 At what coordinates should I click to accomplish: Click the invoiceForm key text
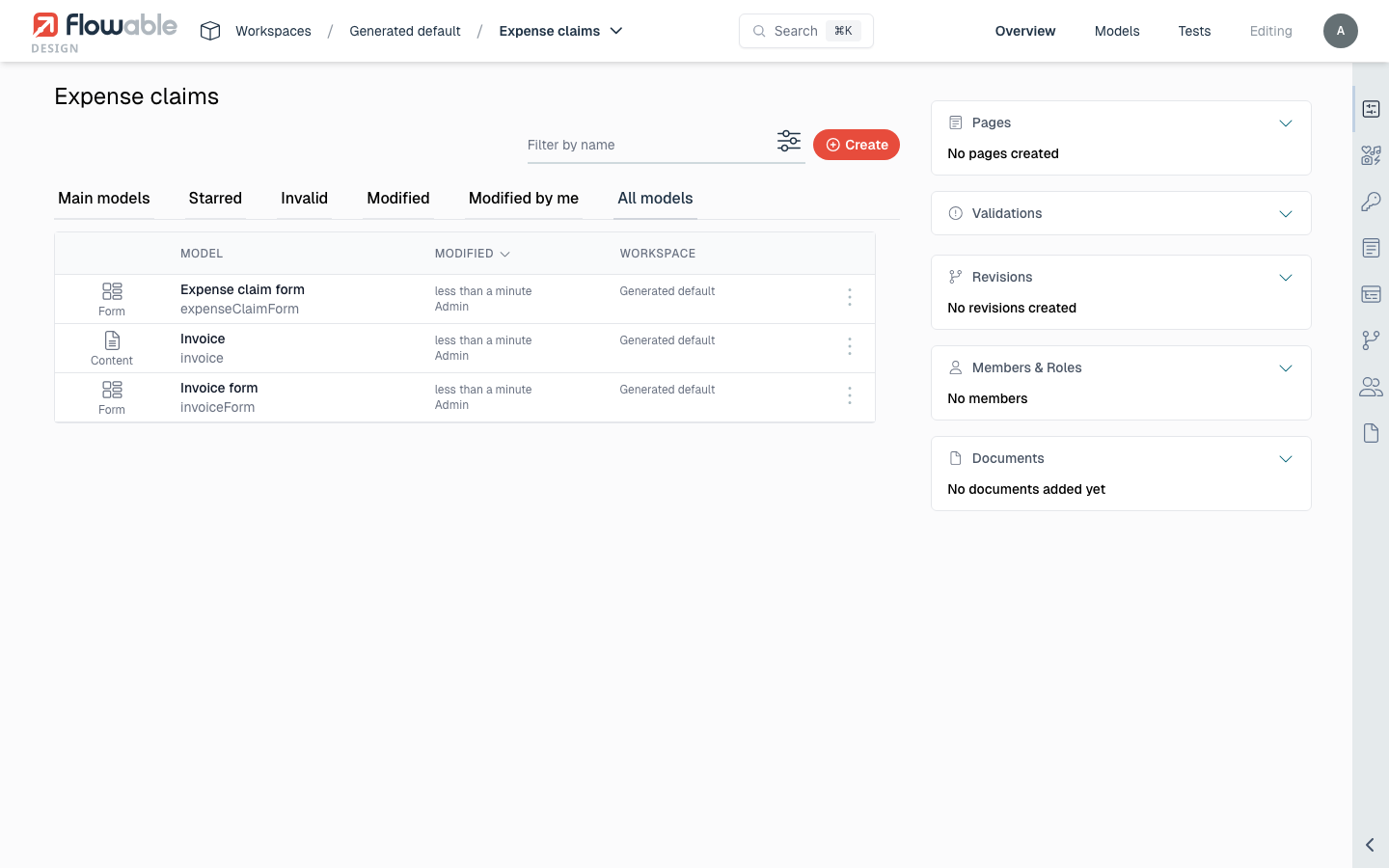(x=218, y=407)
